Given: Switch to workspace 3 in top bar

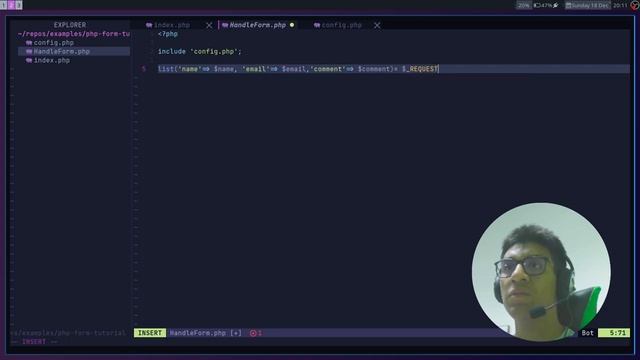Looking at the screenshot, I should 19,5.
